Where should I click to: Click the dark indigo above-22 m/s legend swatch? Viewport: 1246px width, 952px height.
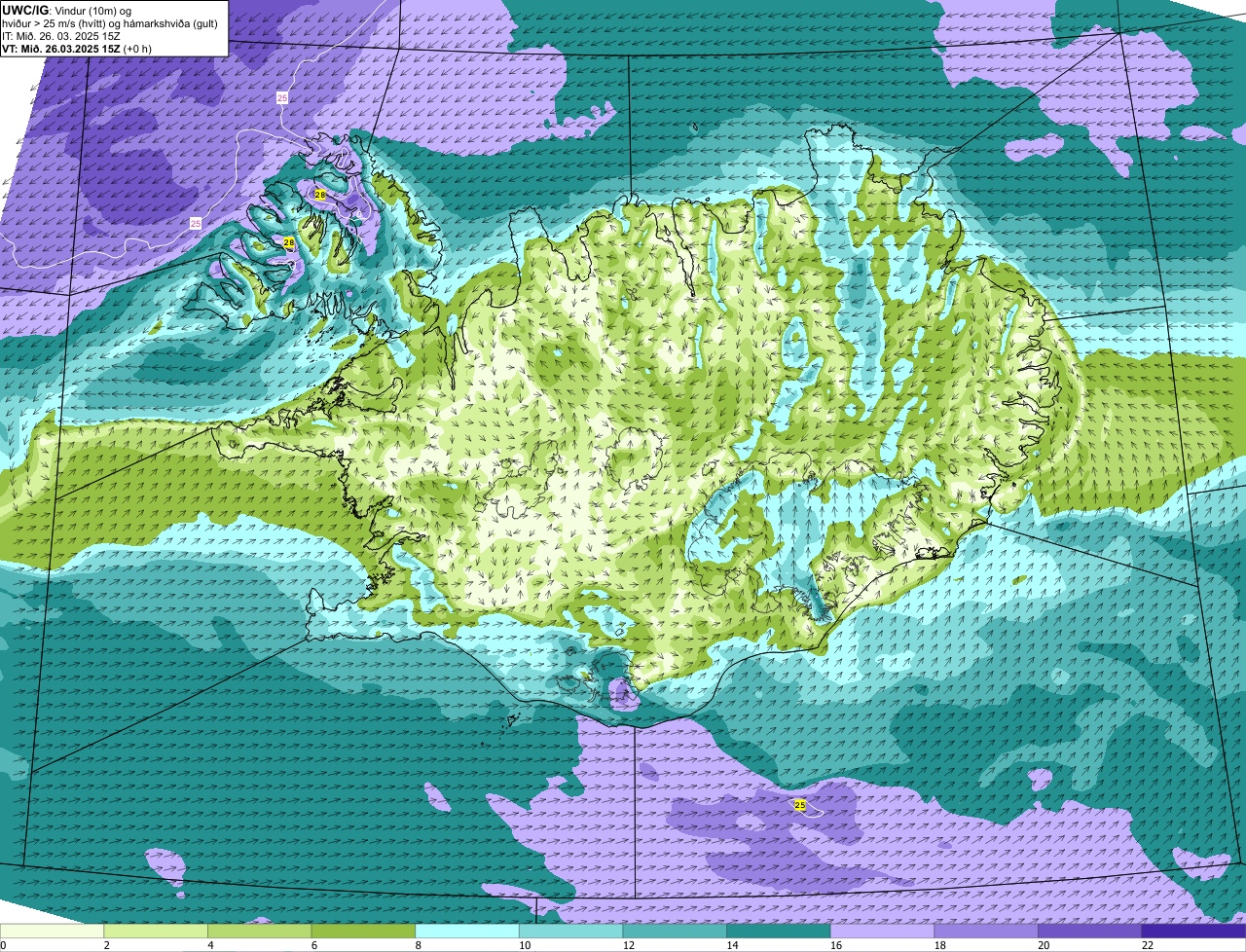coord(1194,931)
